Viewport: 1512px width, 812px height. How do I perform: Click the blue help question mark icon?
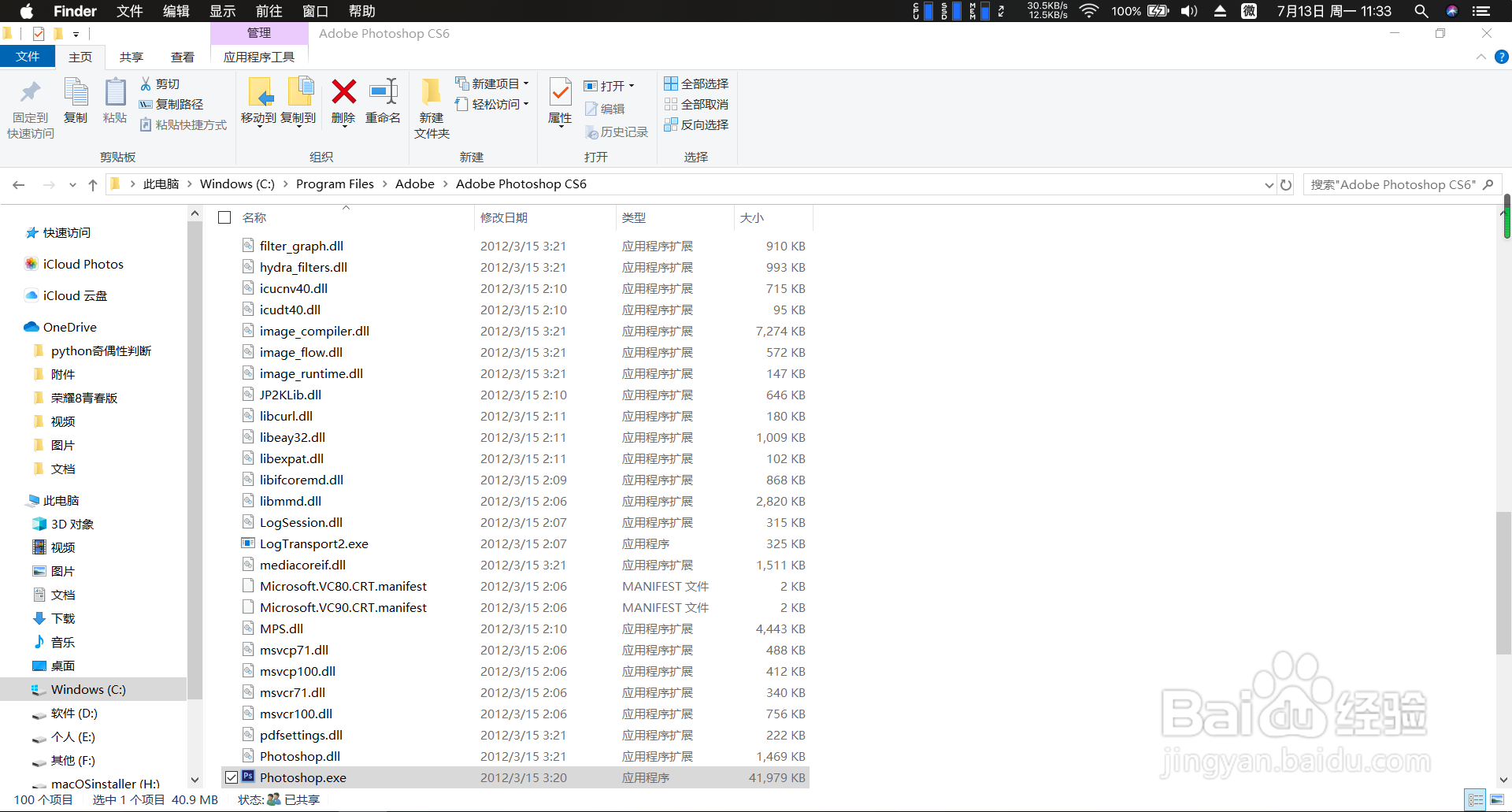point(1502,57)
